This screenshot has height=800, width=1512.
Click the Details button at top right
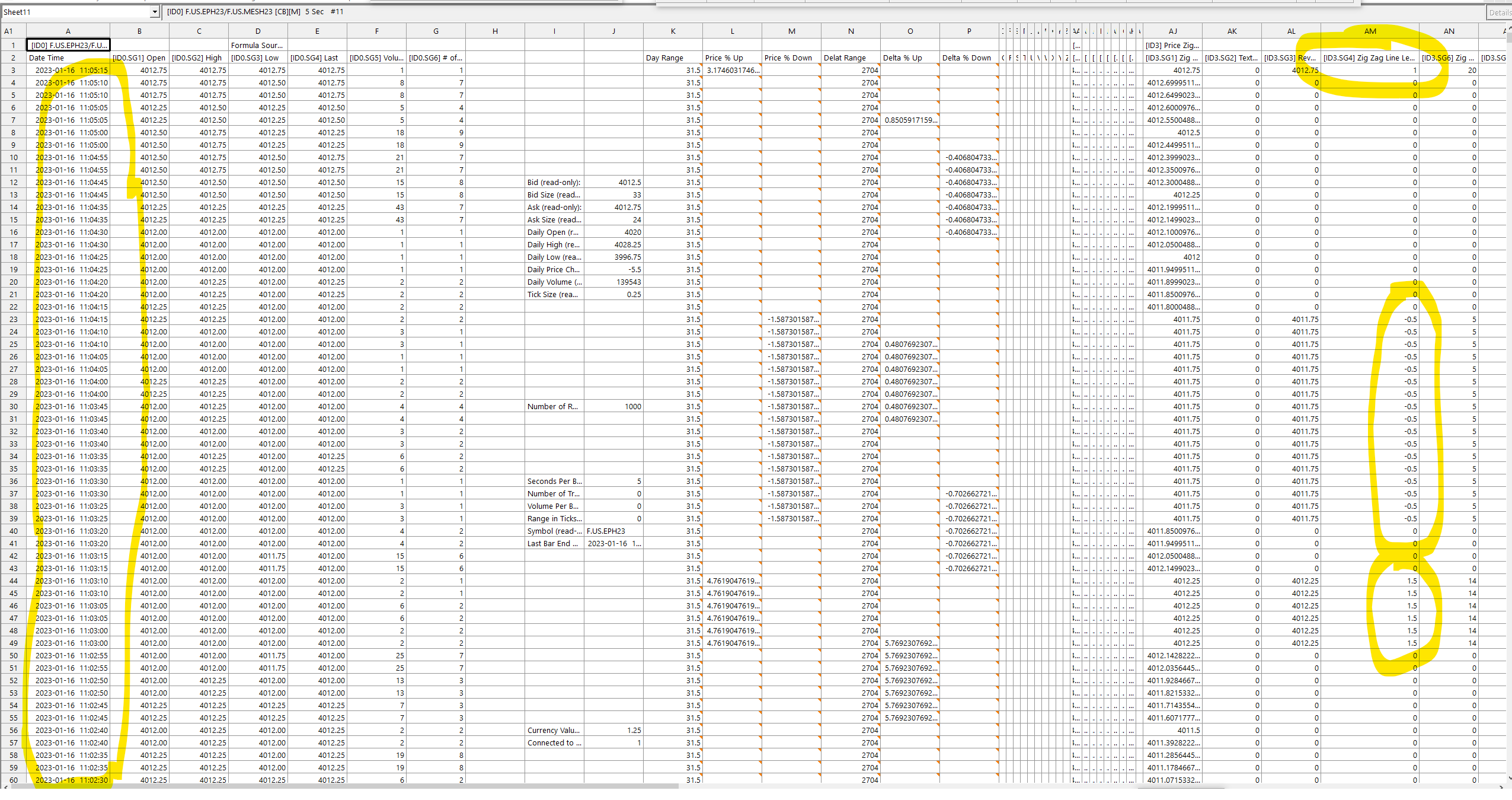1500,12
